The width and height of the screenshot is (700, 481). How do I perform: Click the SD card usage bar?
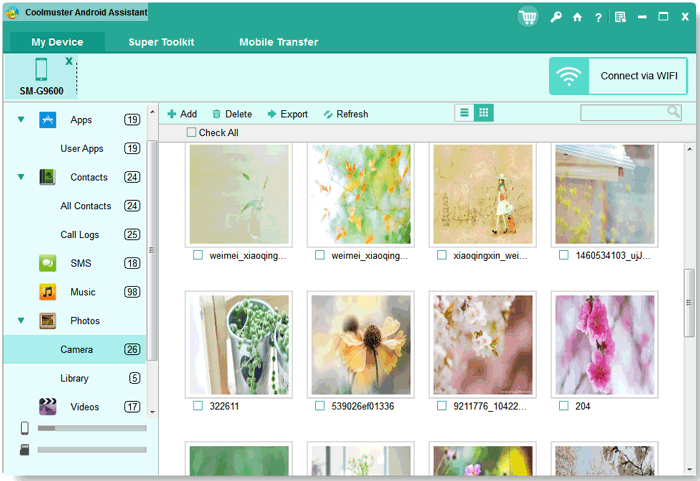(x=92, y=450)
